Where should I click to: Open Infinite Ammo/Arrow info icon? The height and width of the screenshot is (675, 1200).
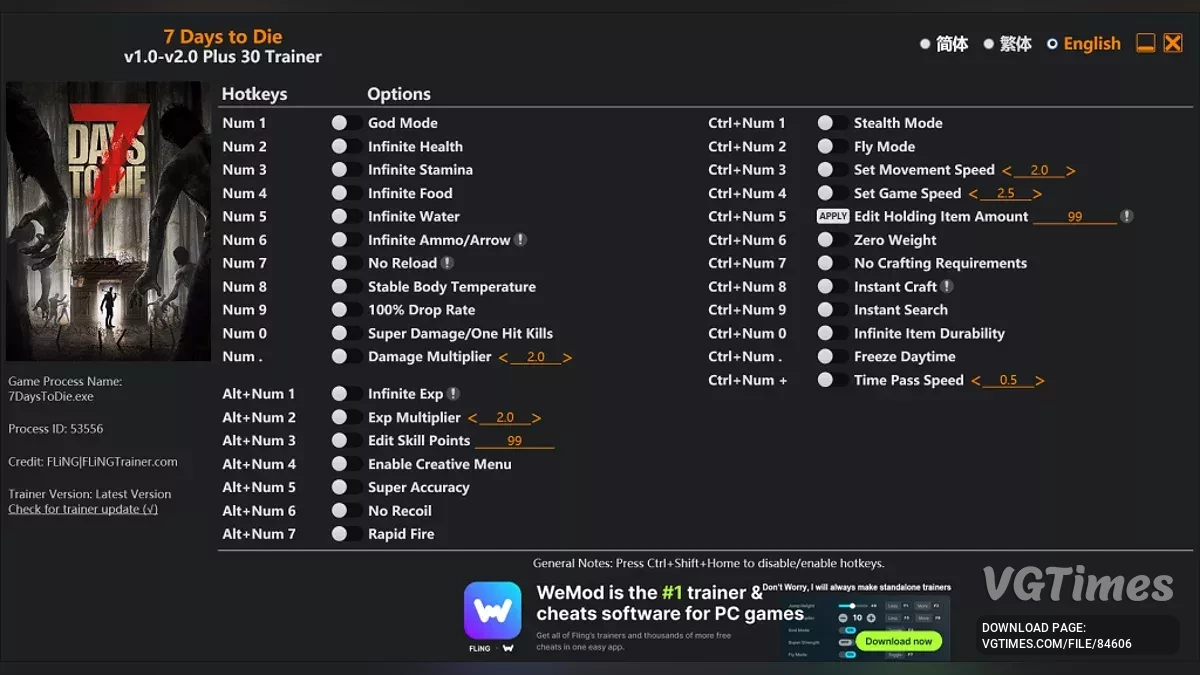click(x=520, y=240)
